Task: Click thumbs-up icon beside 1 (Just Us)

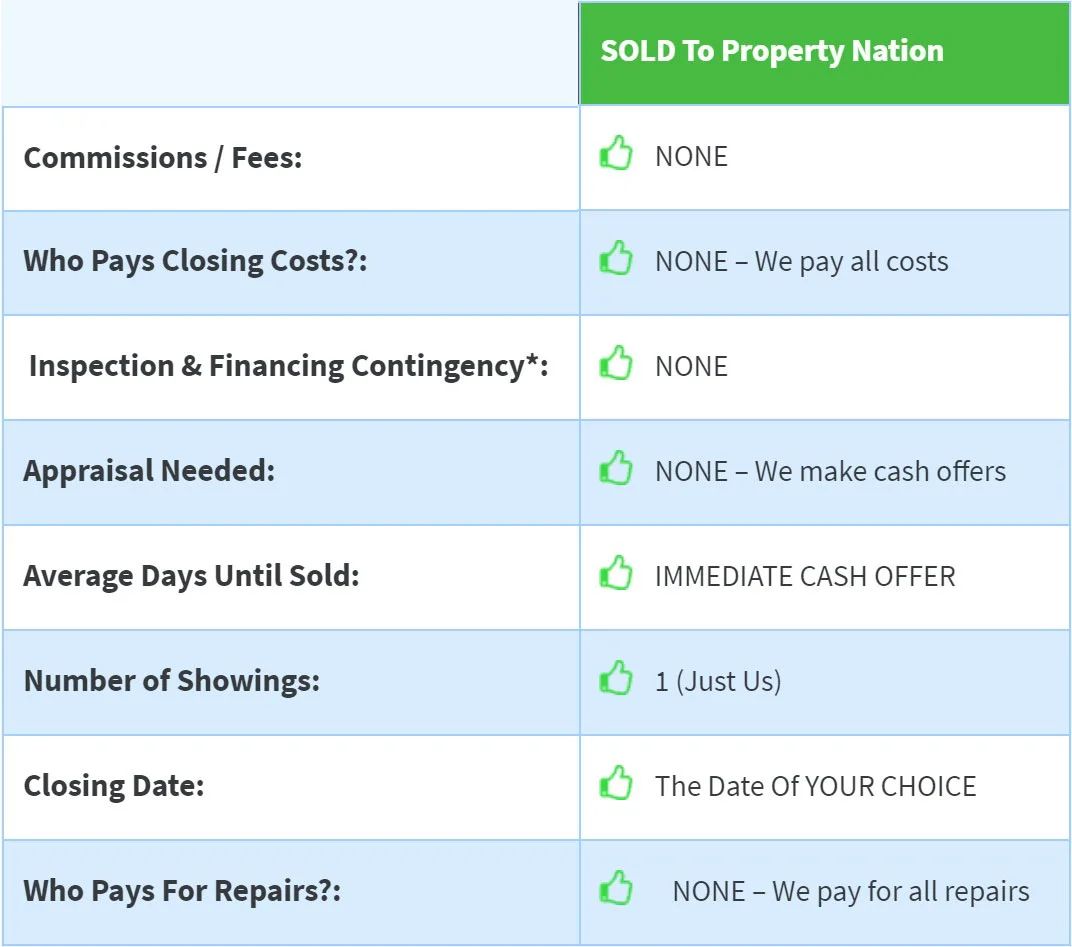Action: (x=616, y=678)
